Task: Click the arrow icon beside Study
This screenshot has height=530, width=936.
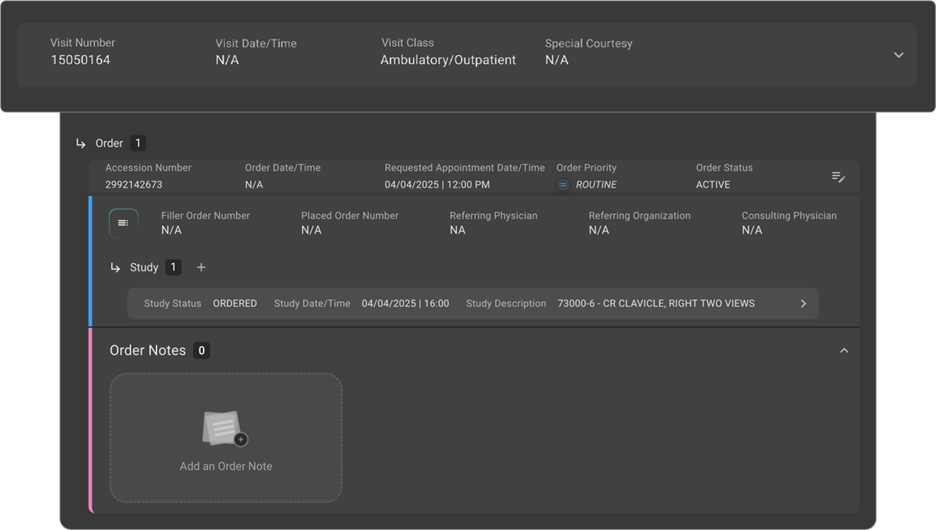Action: tap(115, 267)
